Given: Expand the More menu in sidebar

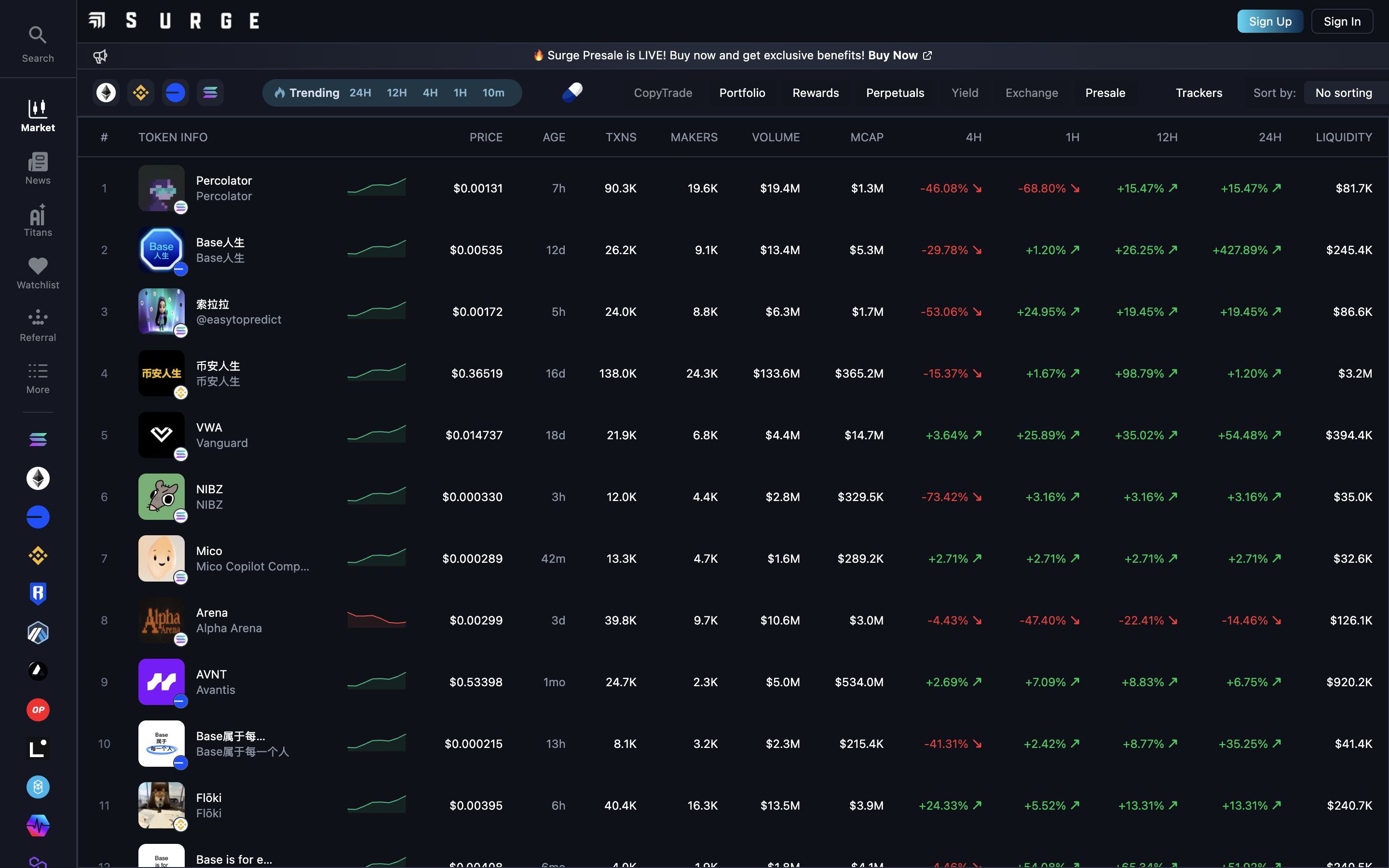Looking at the screenshot, I should 38,379.
